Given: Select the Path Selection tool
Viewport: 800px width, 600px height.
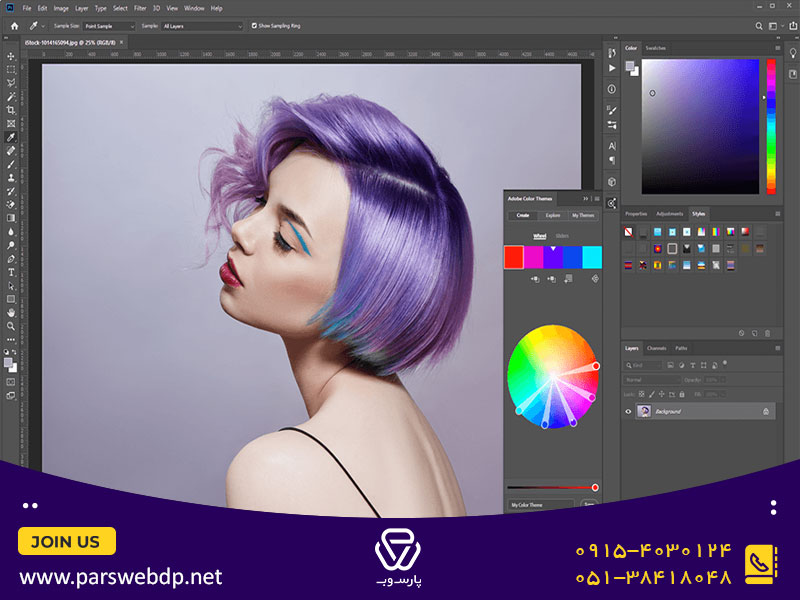Looking at the screenshot, I should click(11, 286).
